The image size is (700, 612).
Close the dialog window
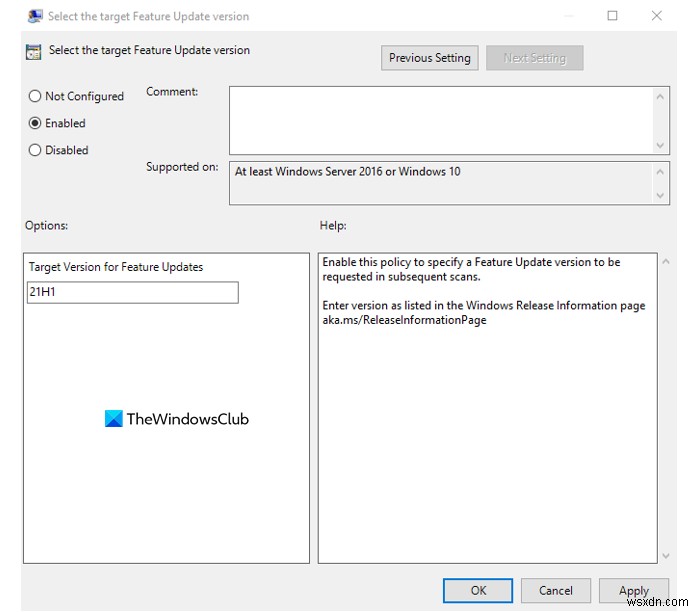656,16
